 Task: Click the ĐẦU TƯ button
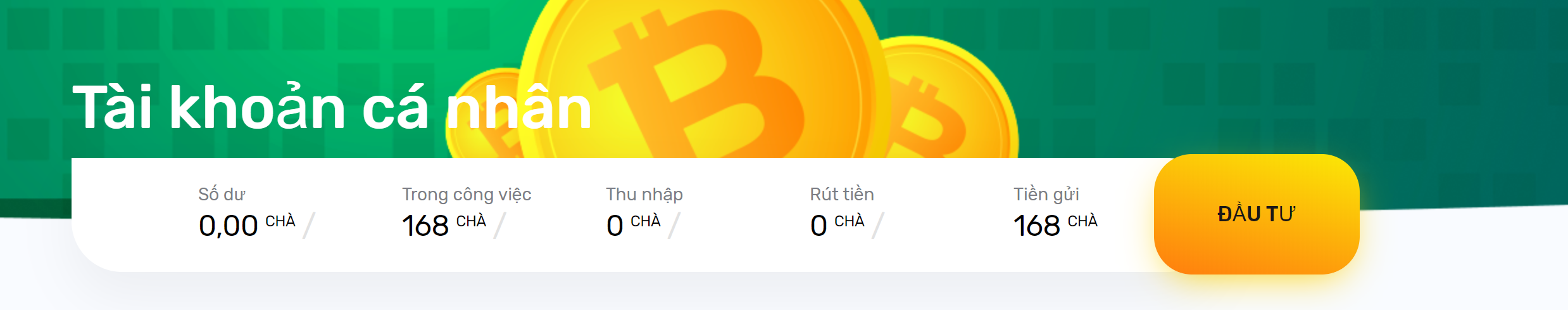[1256, 214]
